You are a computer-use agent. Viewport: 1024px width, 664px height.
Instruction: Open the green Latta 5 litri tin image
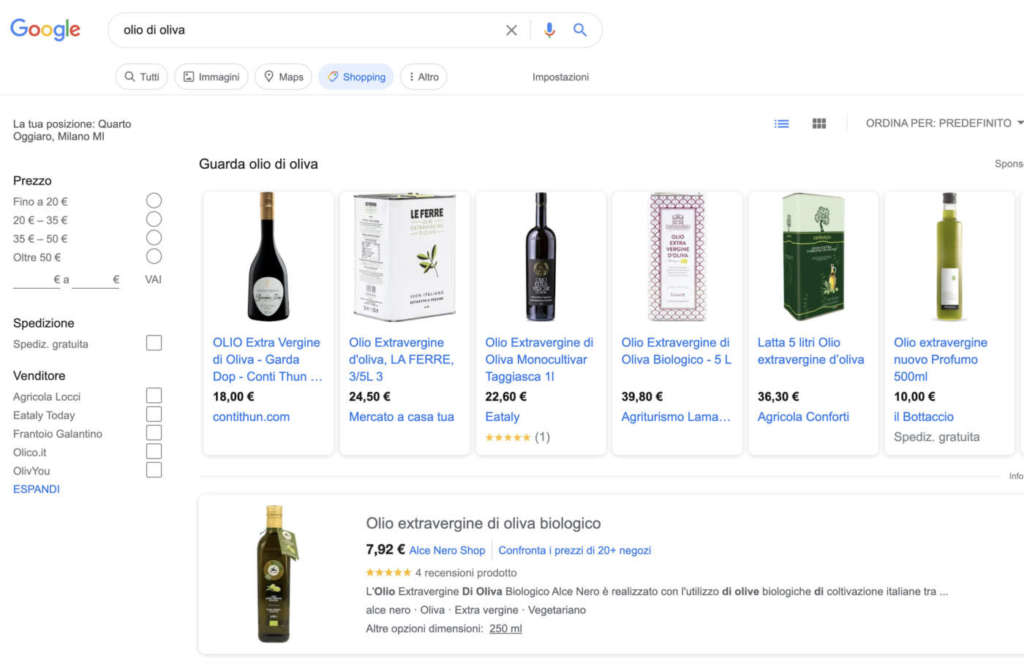coord(814,257)
